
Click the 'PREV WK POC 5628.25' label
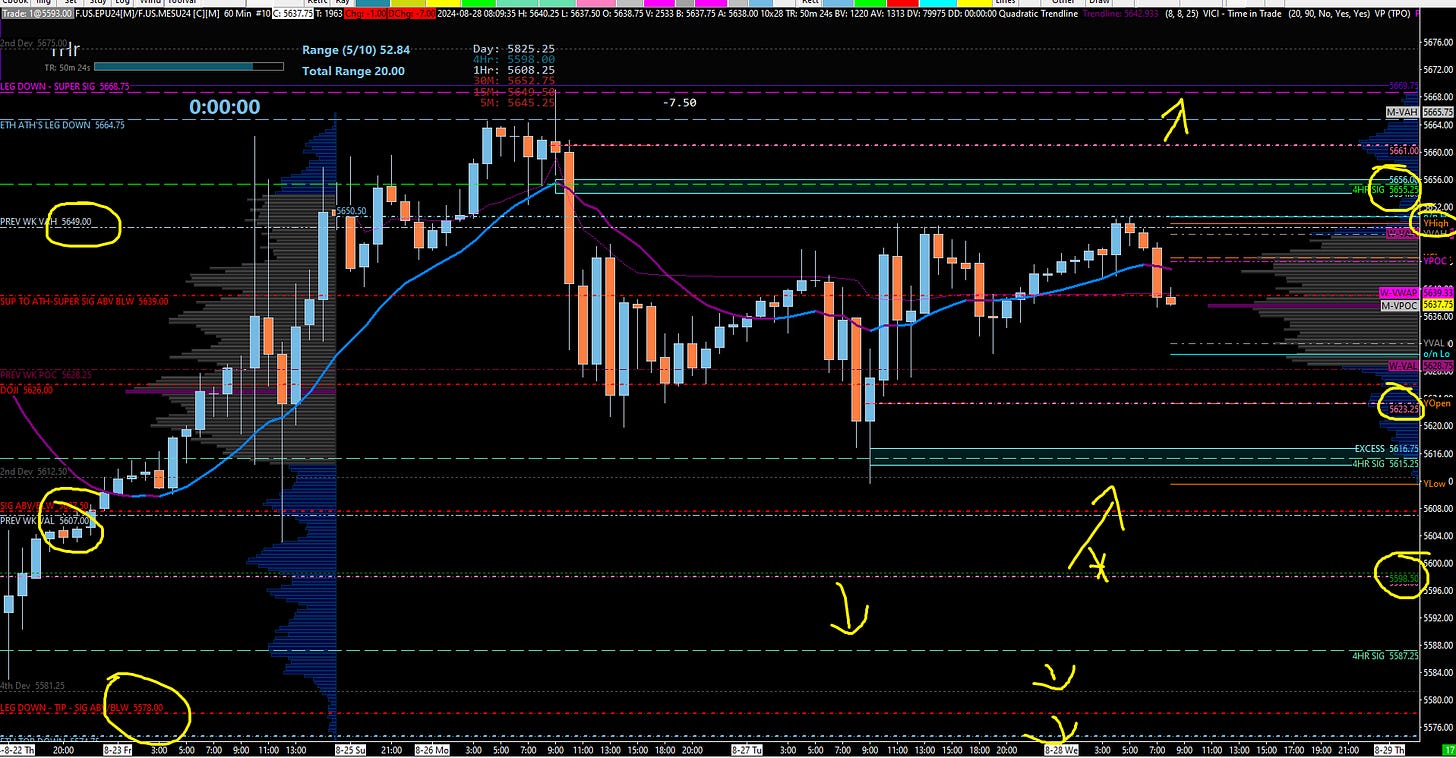coord(44,374)
